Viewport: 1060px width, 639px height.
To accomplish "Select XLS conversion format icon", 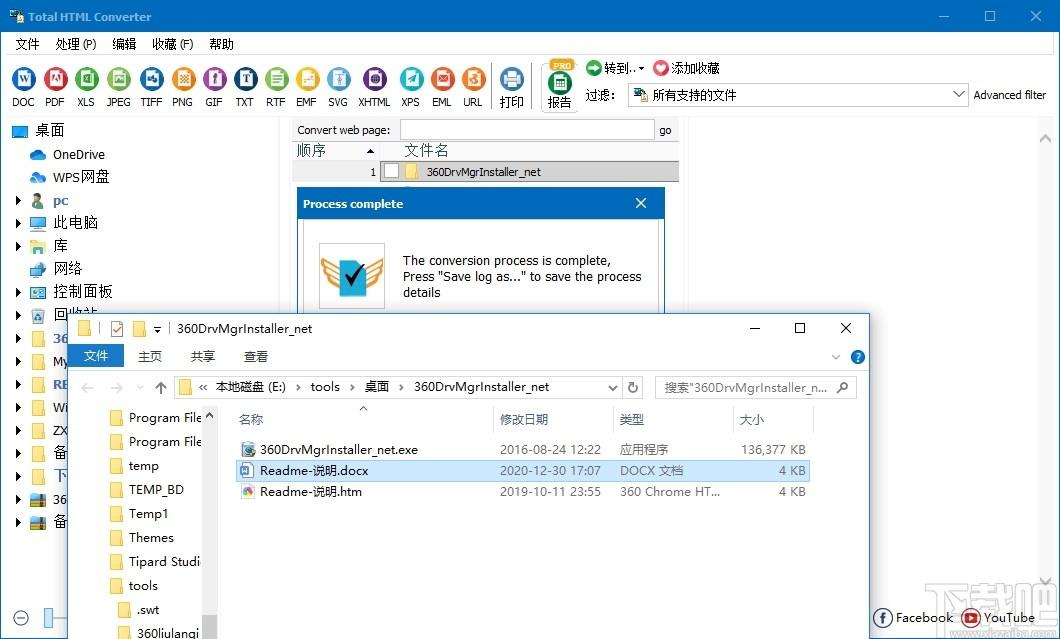I will (x=87, y=80).
